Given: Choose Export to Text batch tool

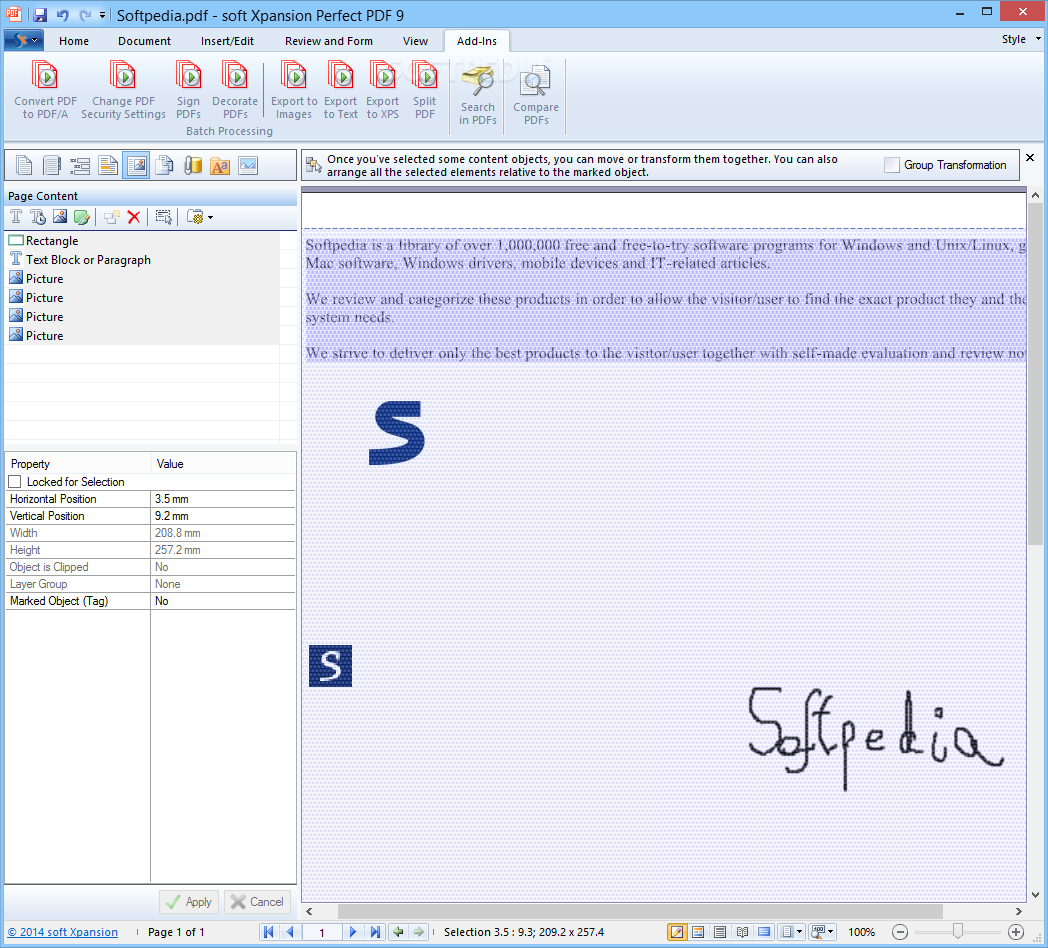Looking at the screenshot, I should tap(341, 90).
